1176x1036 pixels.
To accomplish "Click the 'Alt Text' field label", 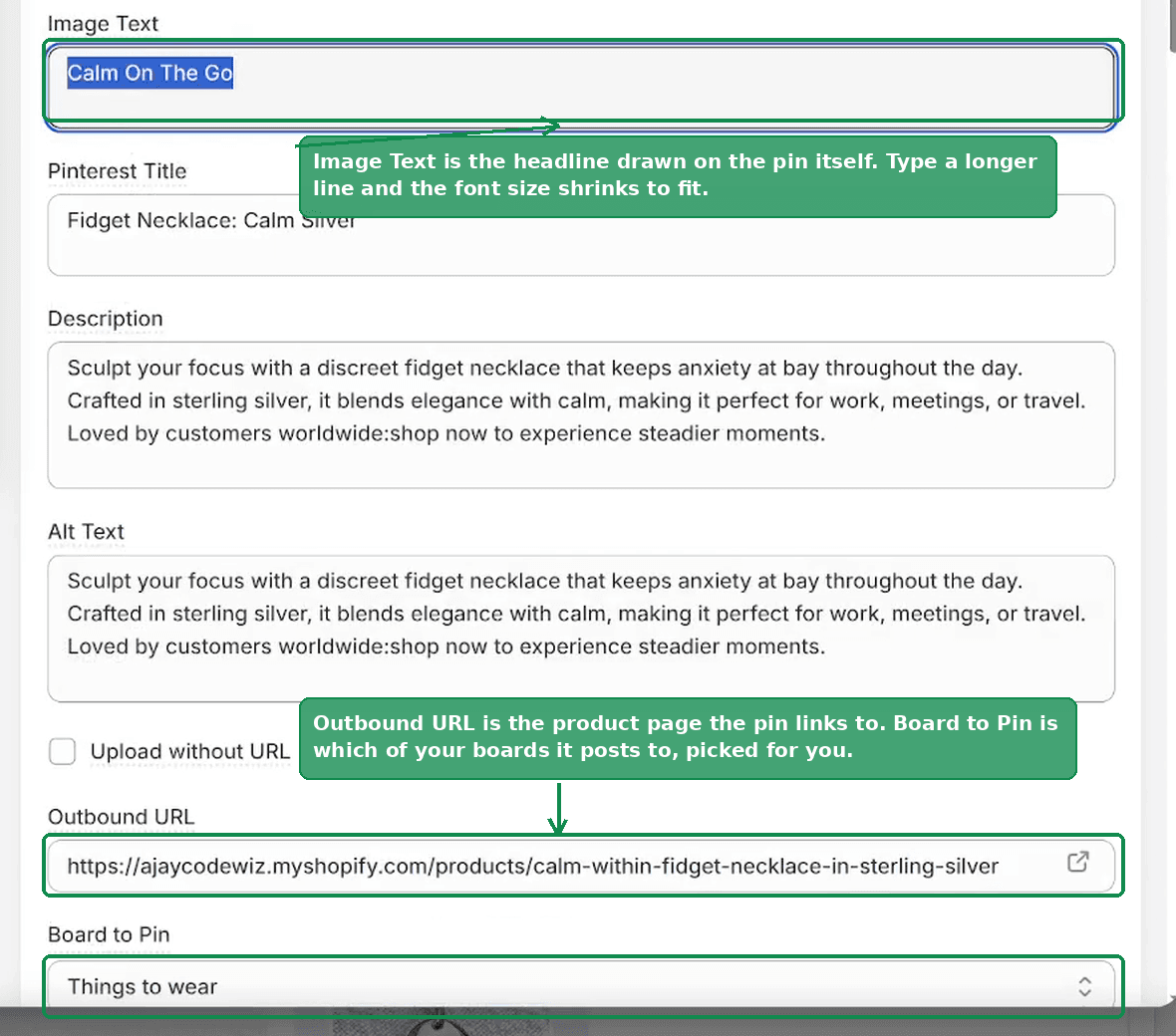I will (86, 532).
